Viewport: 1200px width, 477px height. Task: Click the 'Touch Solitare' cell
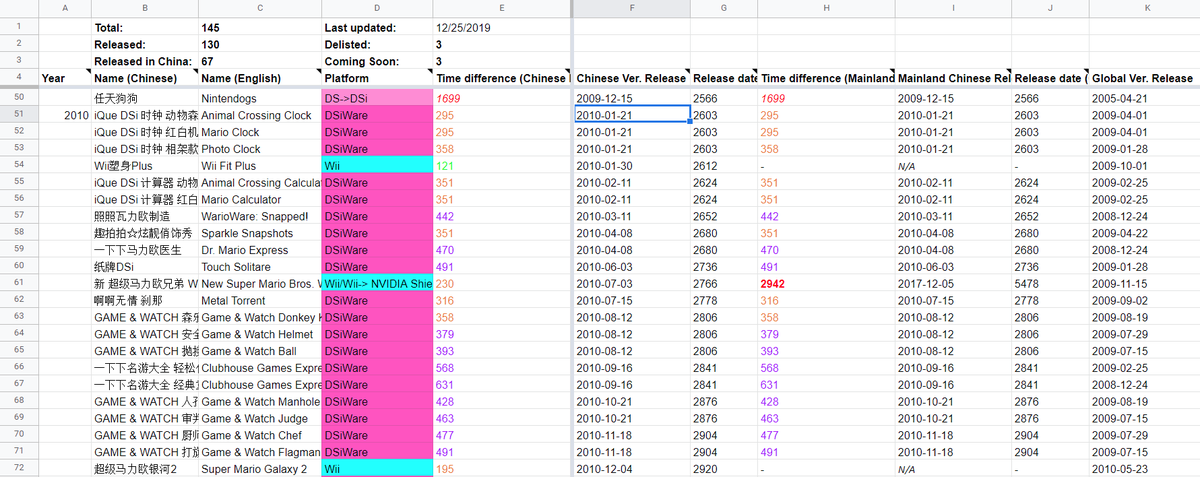(x=260, y=267)
